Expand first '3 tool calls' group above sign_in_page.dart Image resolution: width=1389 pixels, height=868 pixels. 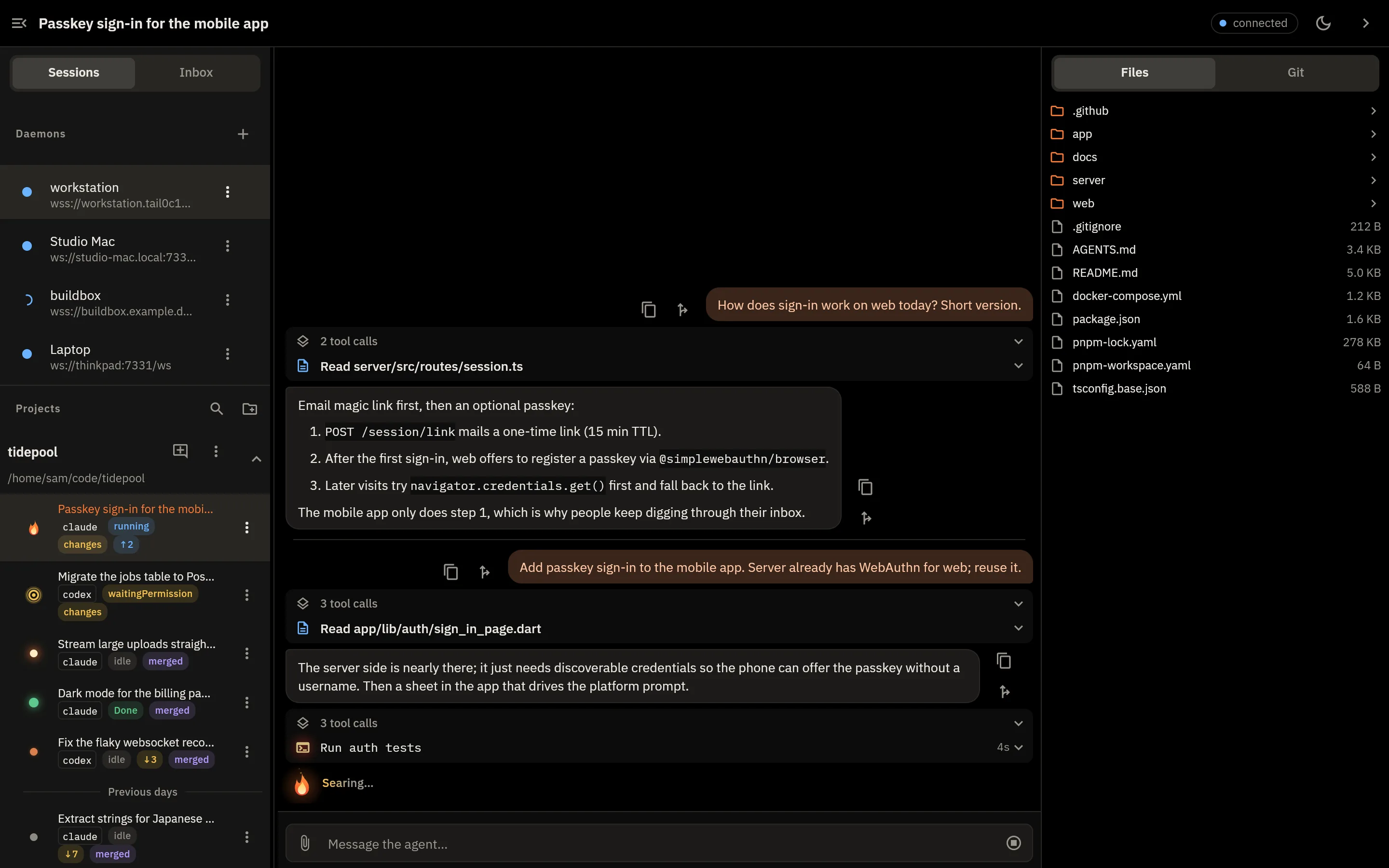(x=659, y=603)
